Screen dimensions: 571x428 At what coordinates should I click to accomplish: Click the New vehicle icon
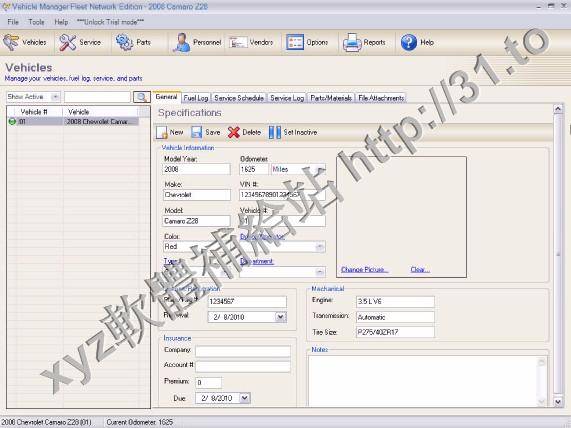click(x=161, y=132)
